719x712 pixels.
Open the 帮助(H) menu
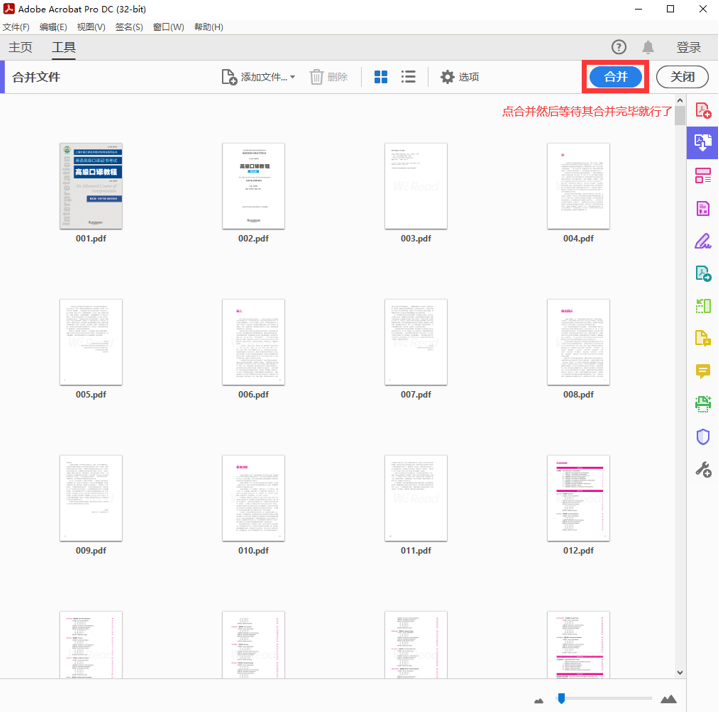coord(209,27)
